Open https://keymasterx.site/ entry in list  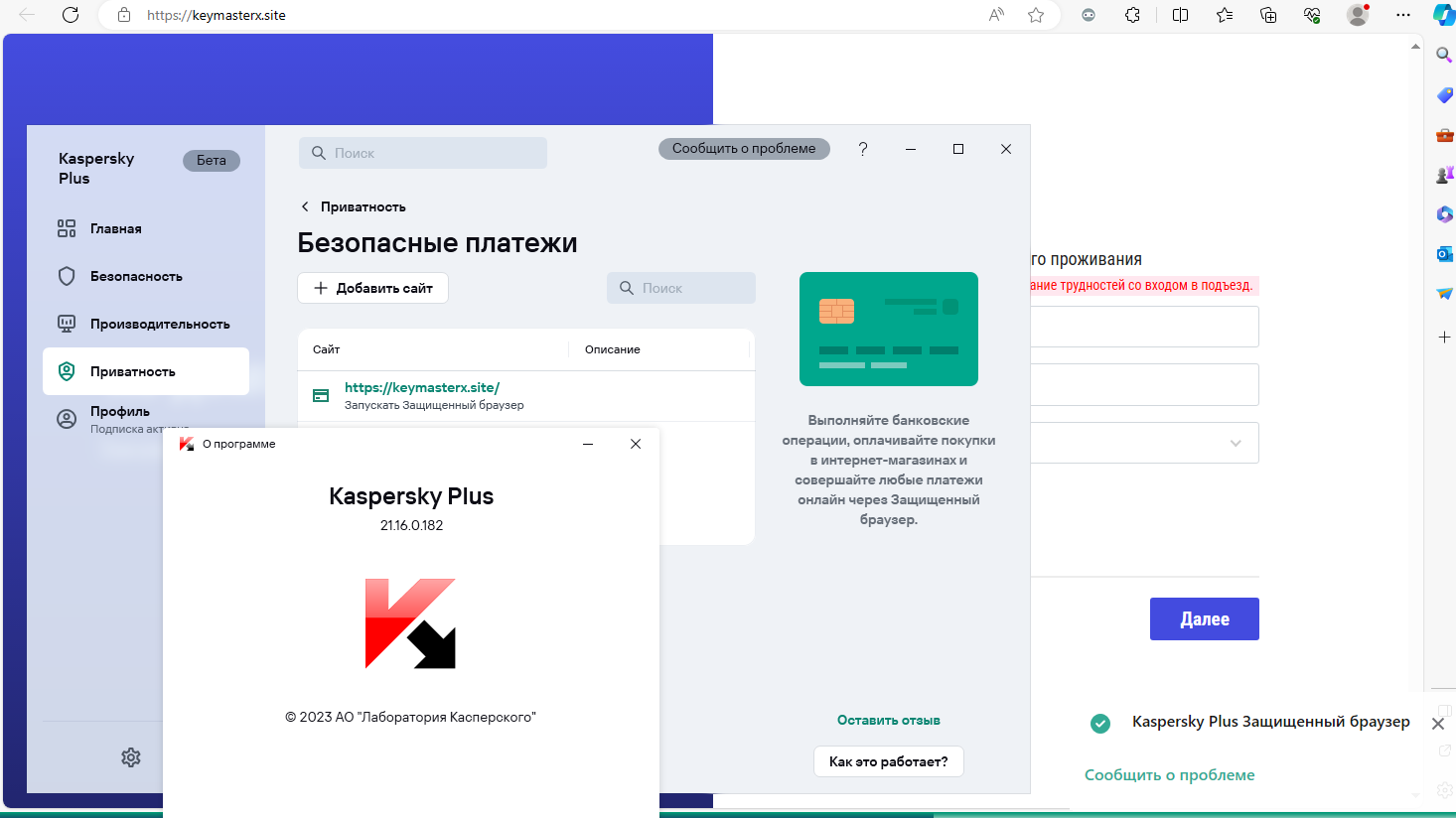point(422,387)
